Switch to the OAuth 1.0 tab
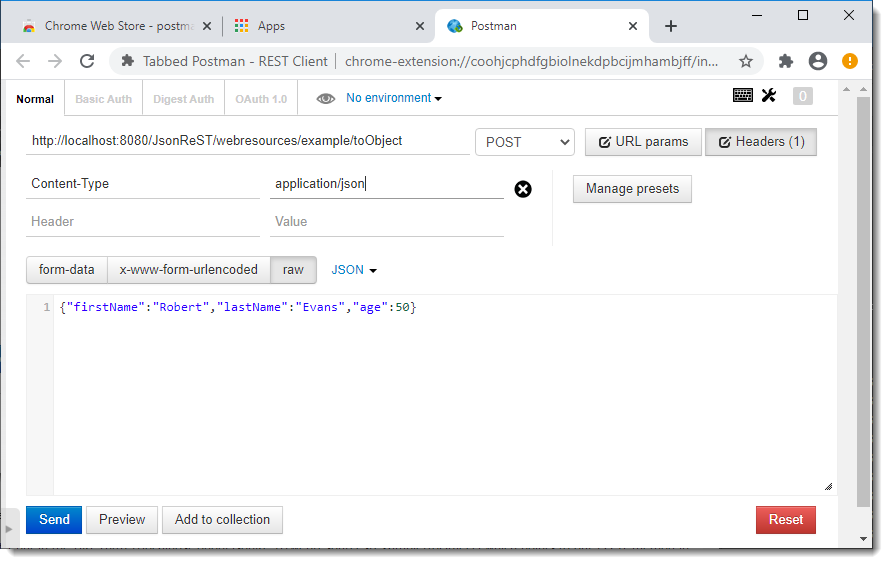Viewport: 888px width, 564px height. coord(261,99)
